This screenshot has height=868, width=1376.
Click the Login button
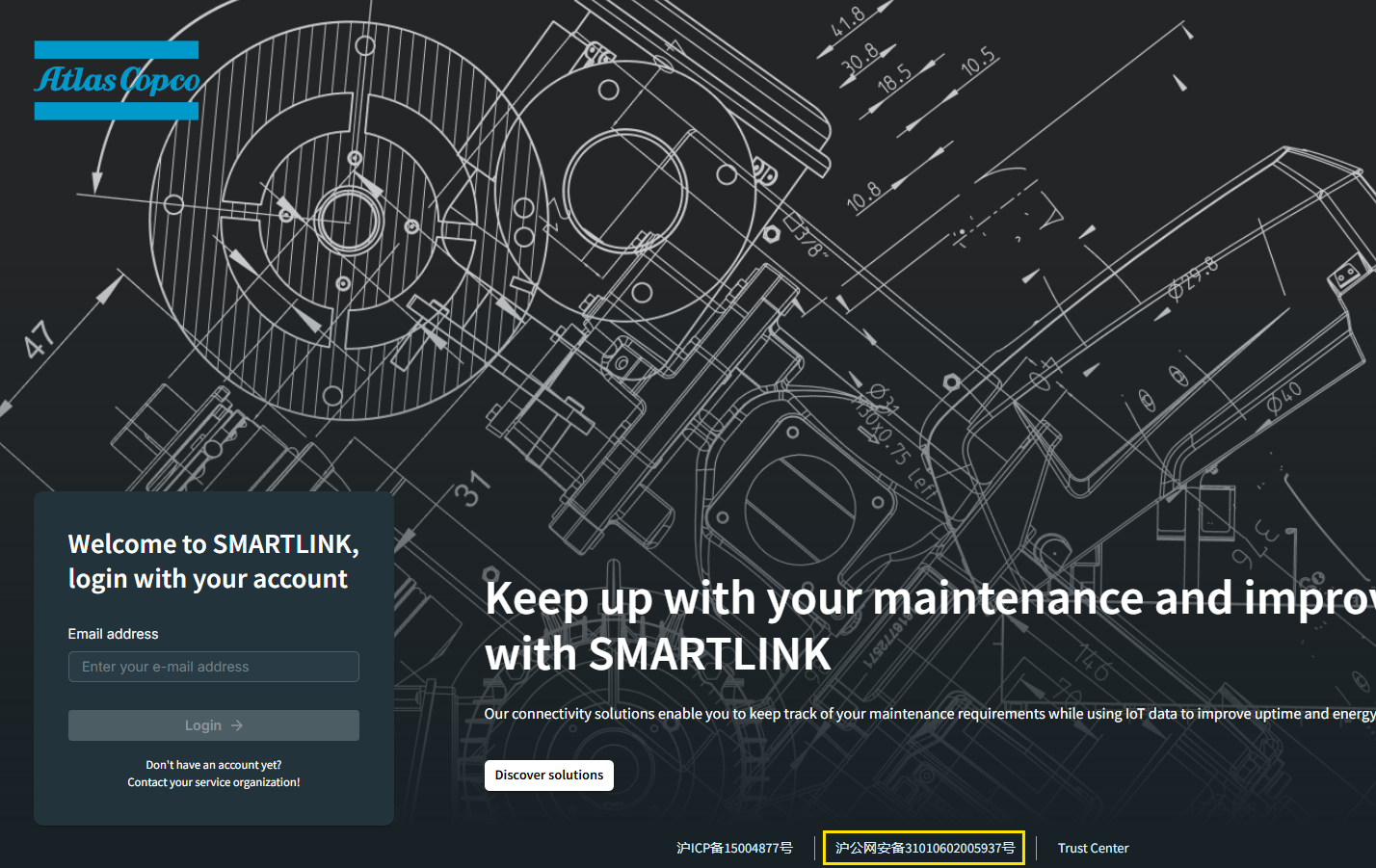pos(214,725)
